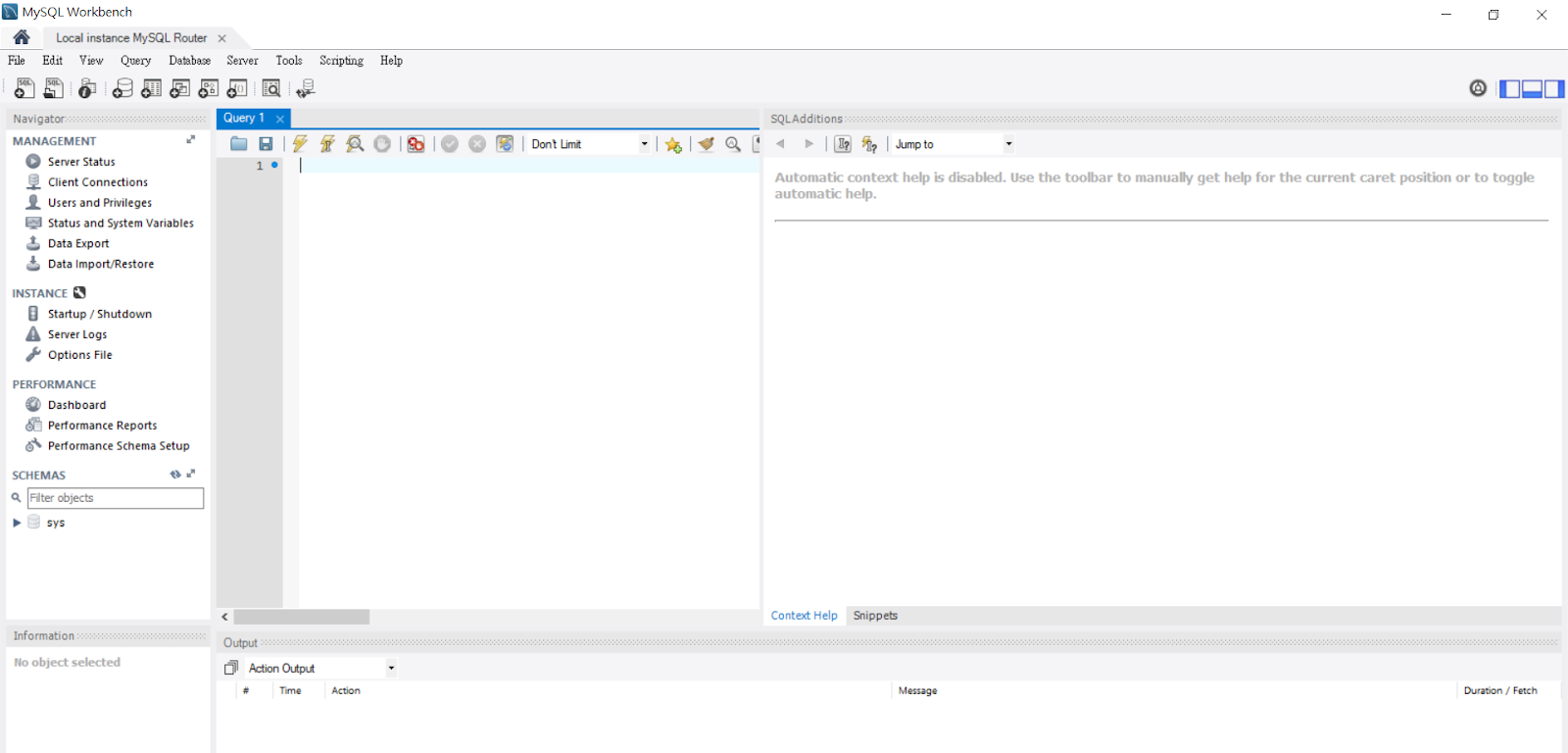Create a new function icon

tap(237, 88)
